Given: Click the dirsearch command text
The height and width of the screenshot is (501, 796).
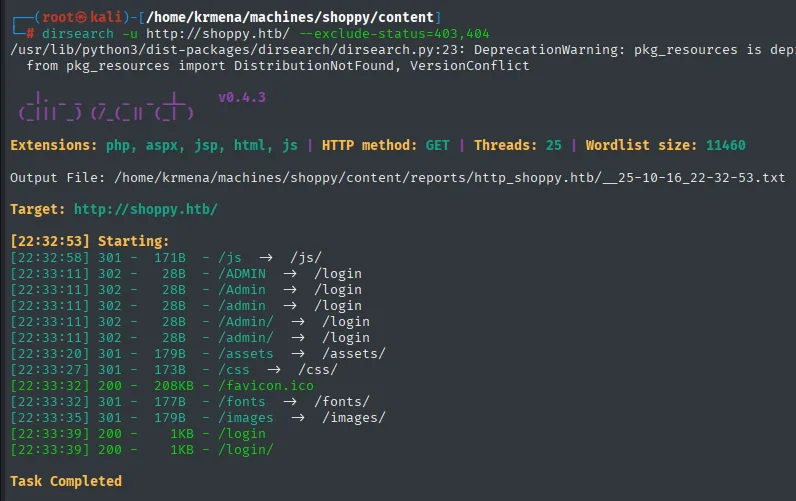Looking at the screenshot, I should [78, 34].
